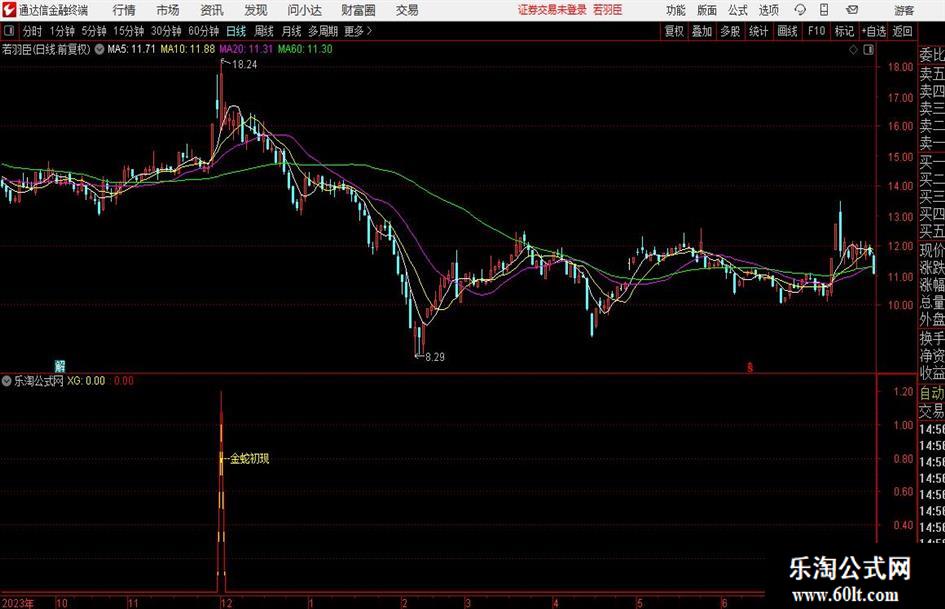
Task: Click the 叠加 overlay toolbar button
Action: coord(702,31)
